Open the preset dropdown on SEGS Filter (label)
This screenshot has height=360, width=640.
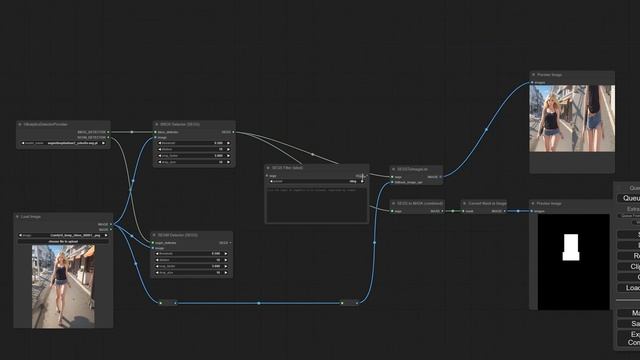(317, 181)
